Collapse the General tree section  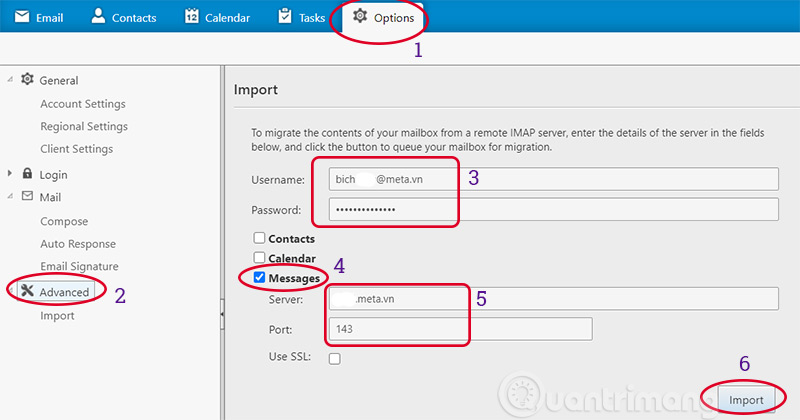click(x=10, y=79)
